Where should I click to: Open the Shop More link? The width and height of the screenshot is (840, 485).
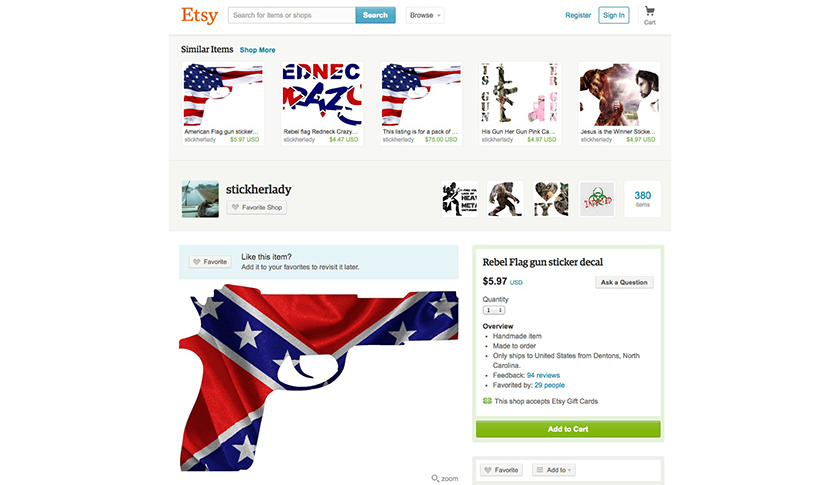click(x=257, y=50)
